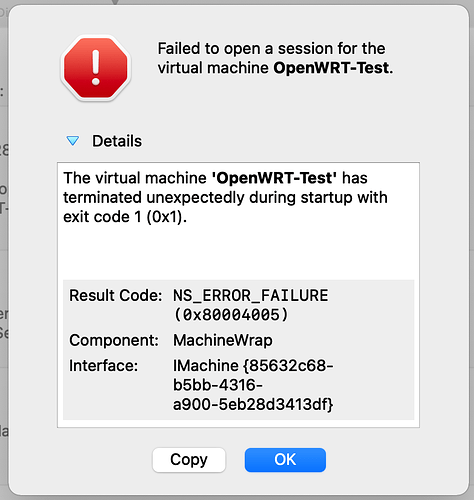Click the IMachine {85632c68- line
474x500 pixels.
point(253,366)
